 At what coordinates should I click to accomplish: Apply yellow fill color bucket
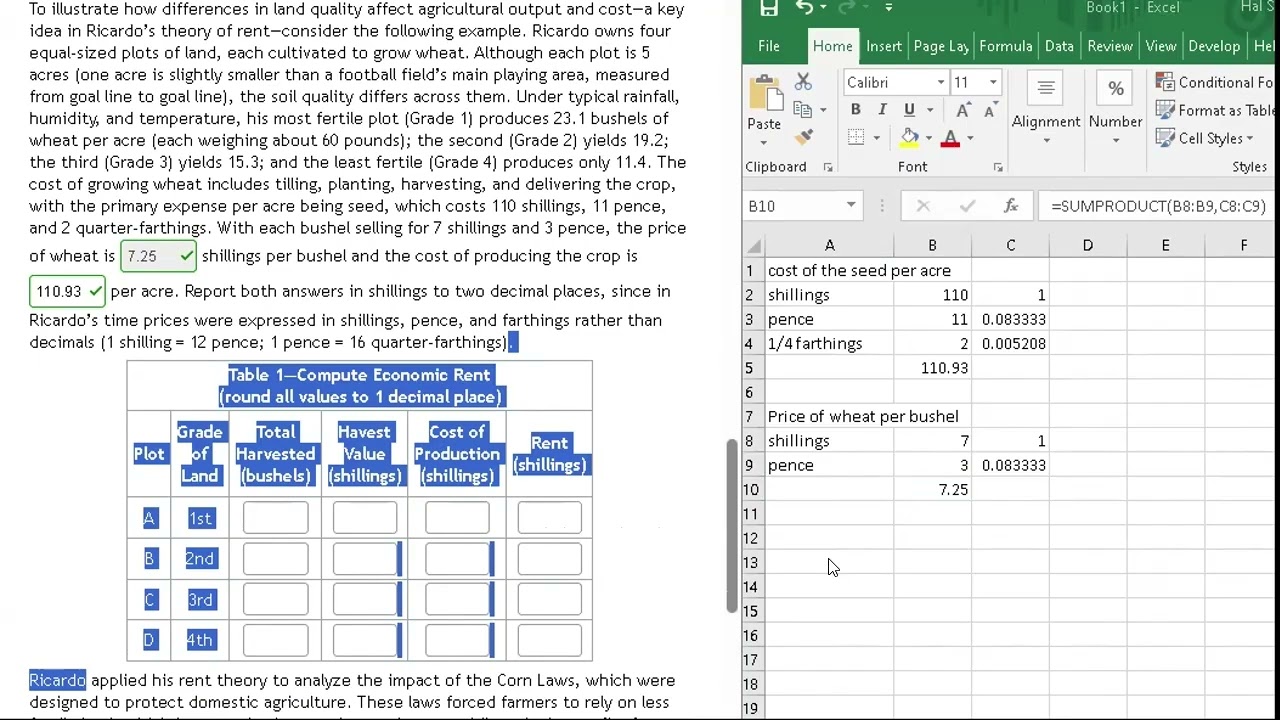coord(909,138)
